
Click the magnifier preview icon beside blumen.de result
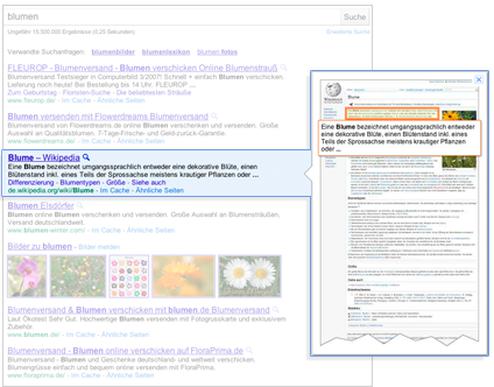(276, 310)
